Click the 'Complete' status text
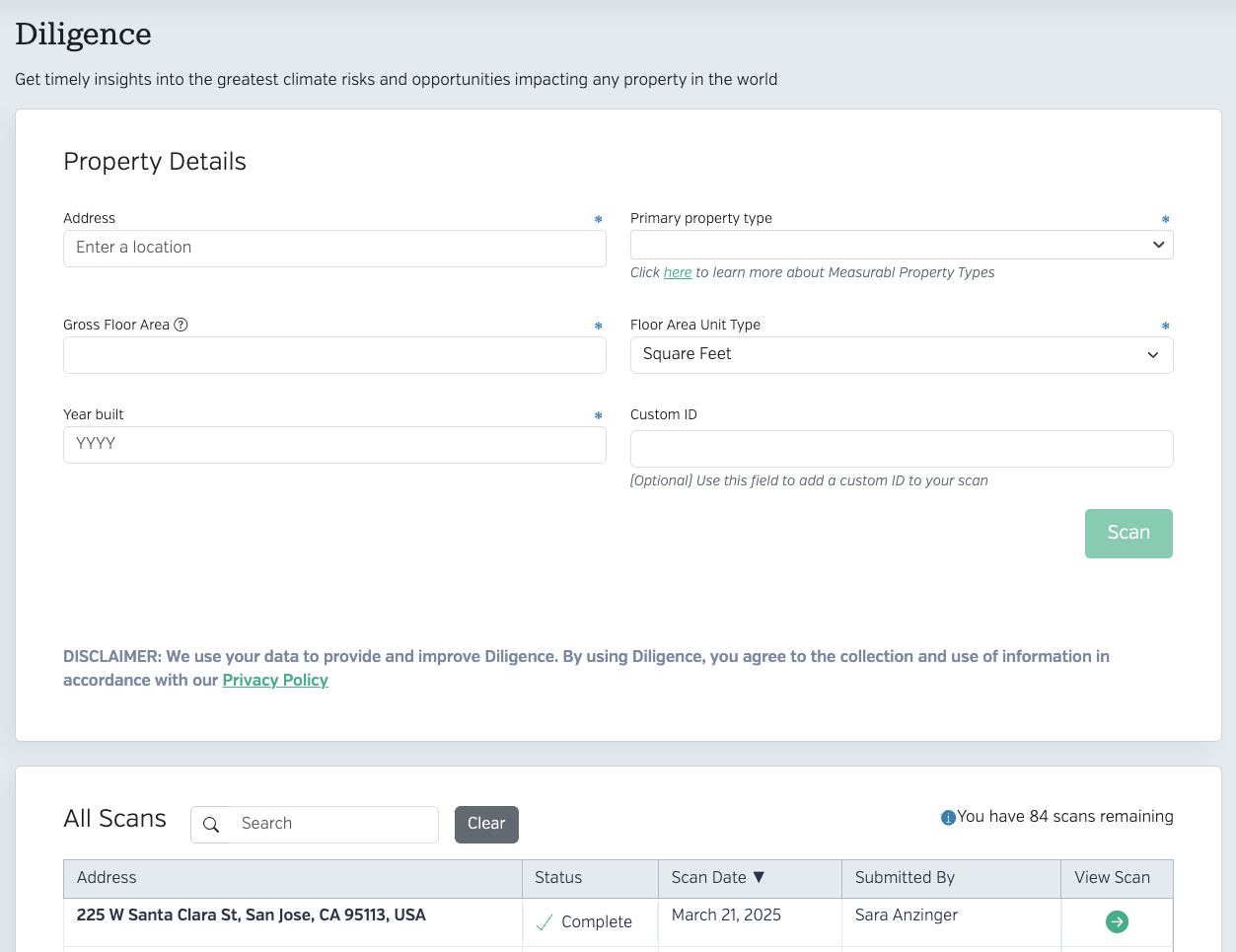The image size is (1236, 952). [597, 921]
